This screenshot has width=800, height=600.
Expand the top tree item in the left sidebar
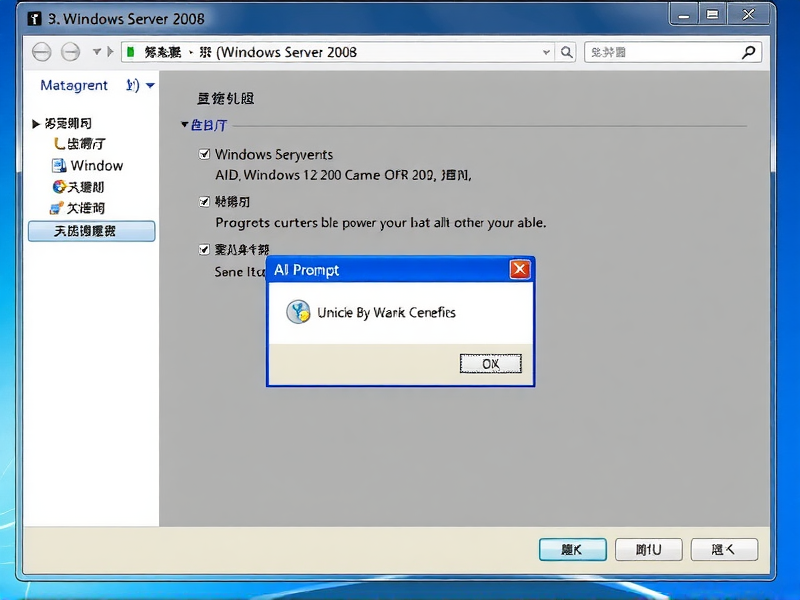tap(35, 123)
